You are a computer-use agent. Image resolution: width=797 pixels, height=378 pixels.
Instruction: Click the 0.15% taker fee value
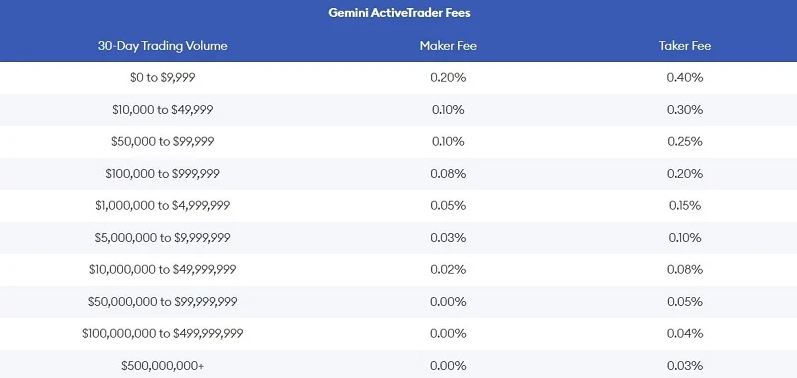[685, 206]
